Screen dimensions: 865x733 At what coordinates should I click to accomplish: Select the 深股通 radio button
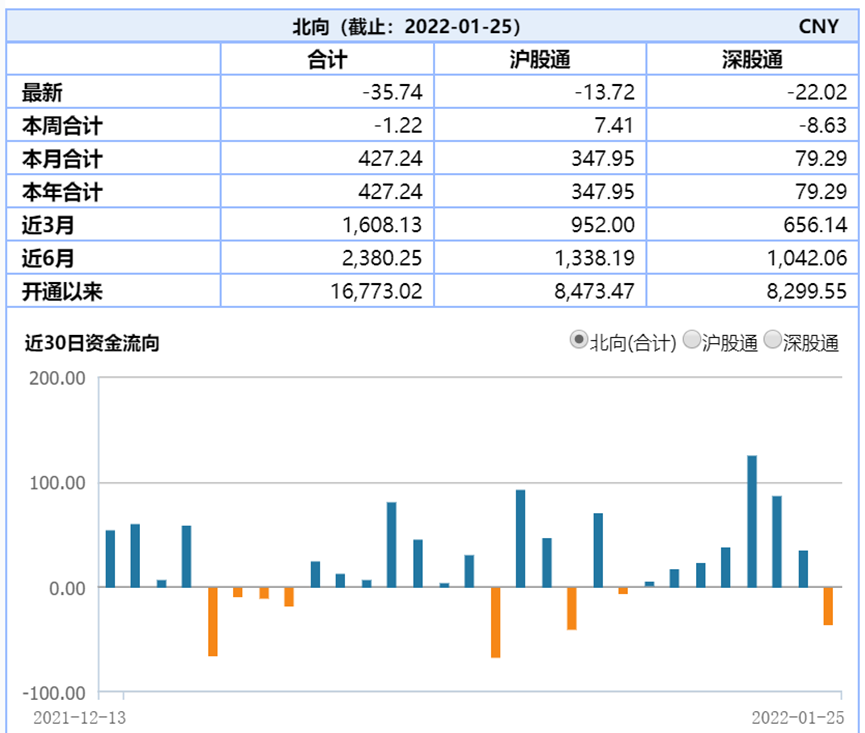click(x=772, y=339)
